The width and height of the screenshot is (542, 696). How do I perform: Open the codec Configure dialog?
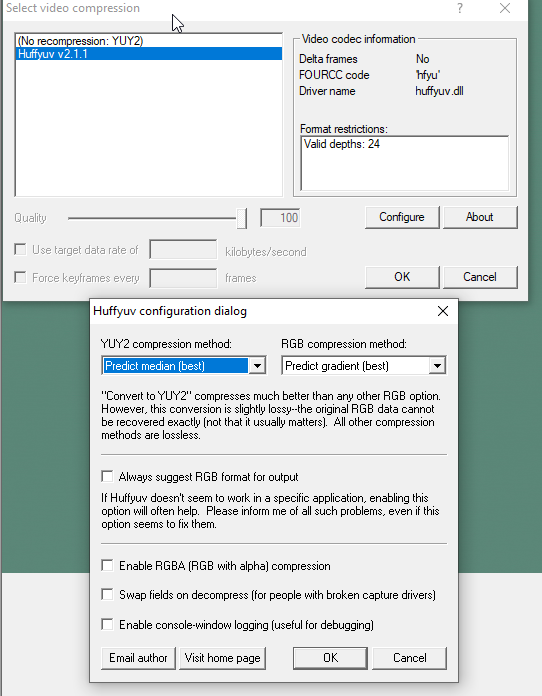pos(402,217)
